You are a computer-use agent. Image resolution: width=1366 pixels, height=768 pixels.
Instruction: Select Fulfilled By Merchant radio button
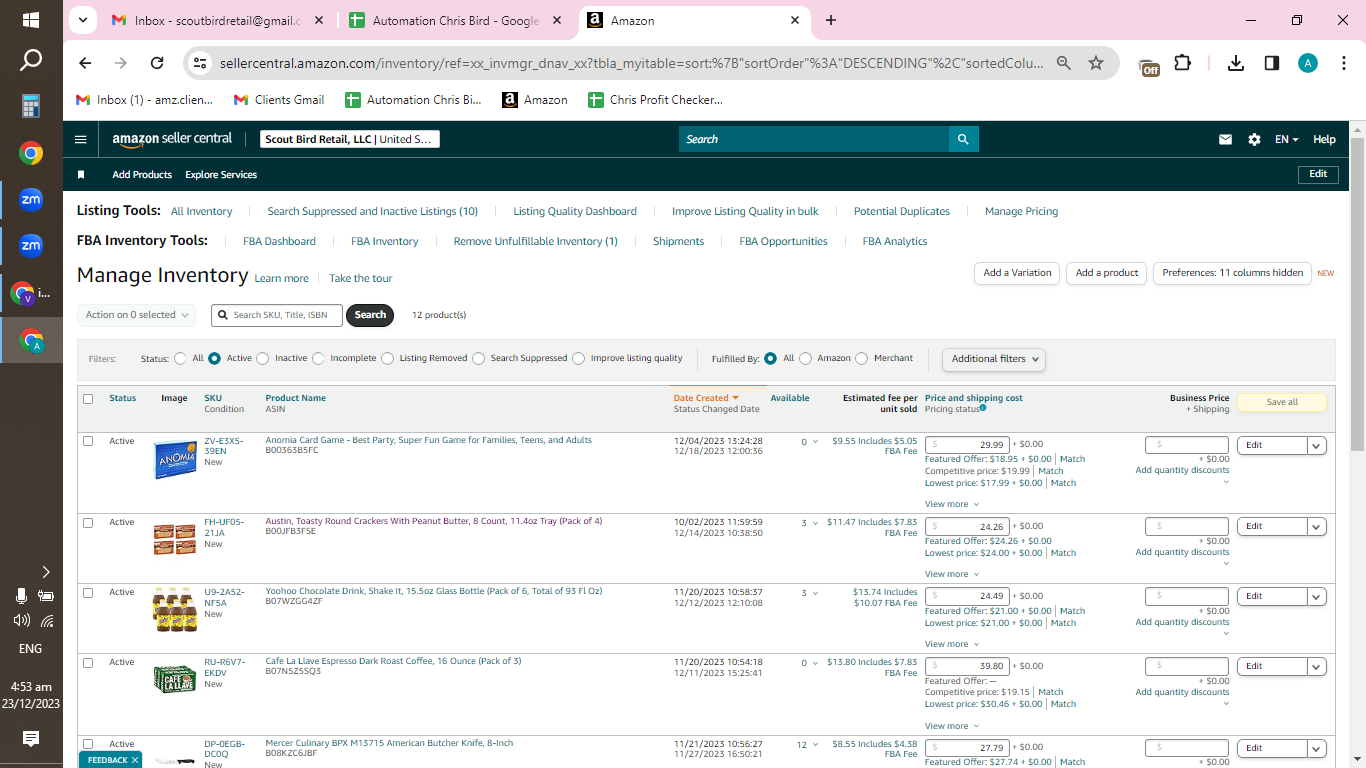click(861, 358)
